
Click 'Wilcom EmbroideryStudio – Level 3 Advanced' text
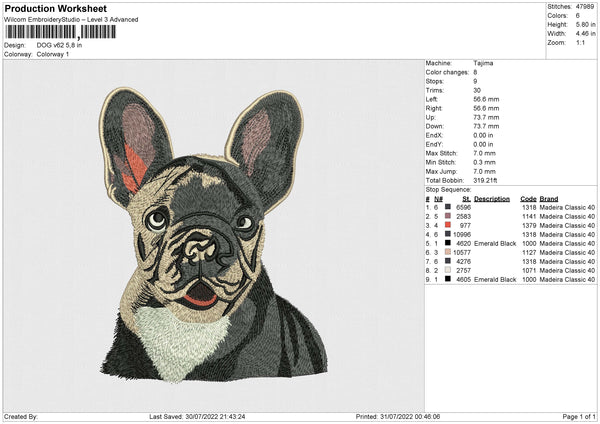coord(71,20)
